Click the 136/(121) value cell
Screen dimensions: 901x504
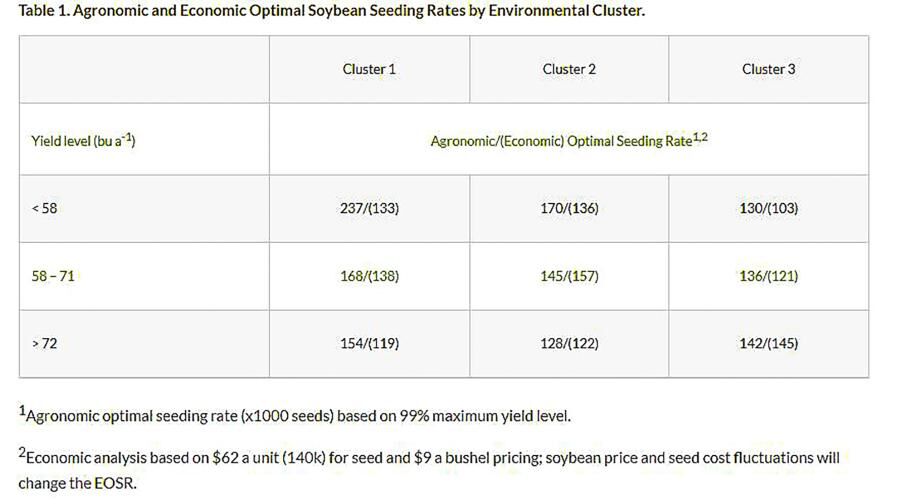(x=768, y=276)
